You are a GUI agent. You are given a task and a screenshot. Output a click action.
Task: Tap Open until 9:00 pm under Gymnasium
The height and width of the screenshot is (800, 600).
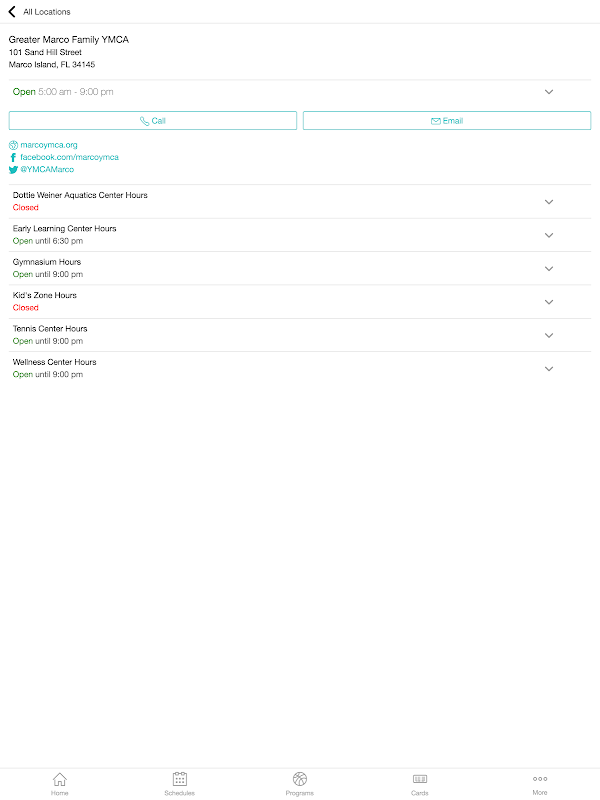tap(48, 274)
